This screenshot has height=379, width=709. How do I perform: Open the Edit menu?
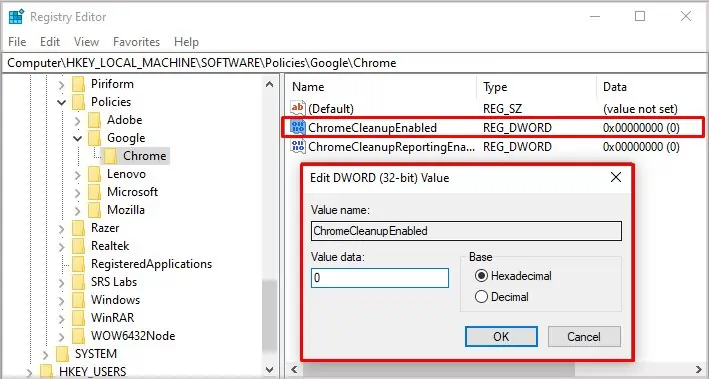point(50,42)
